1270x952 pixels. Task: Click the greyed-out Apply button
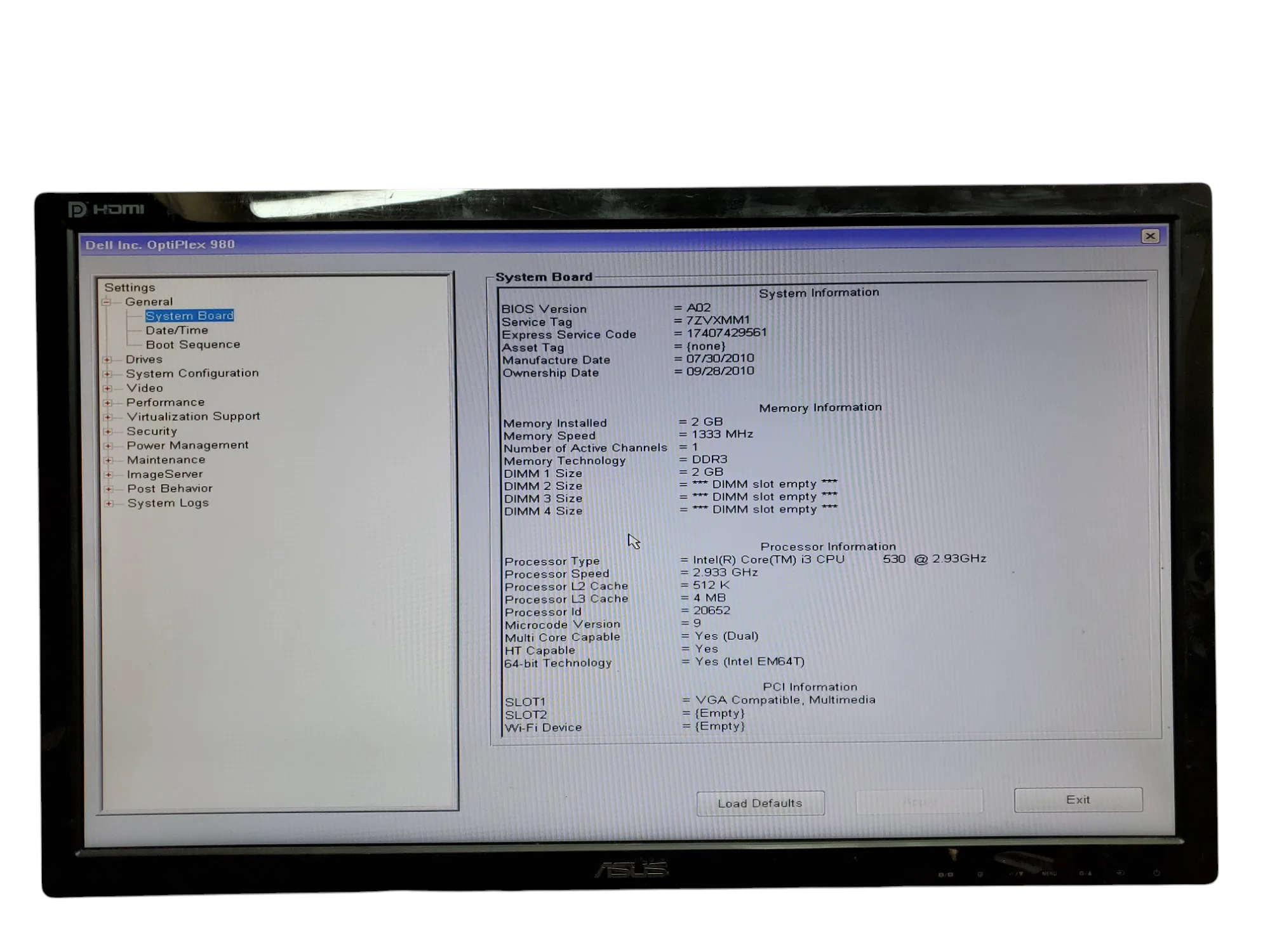(919, 802)
